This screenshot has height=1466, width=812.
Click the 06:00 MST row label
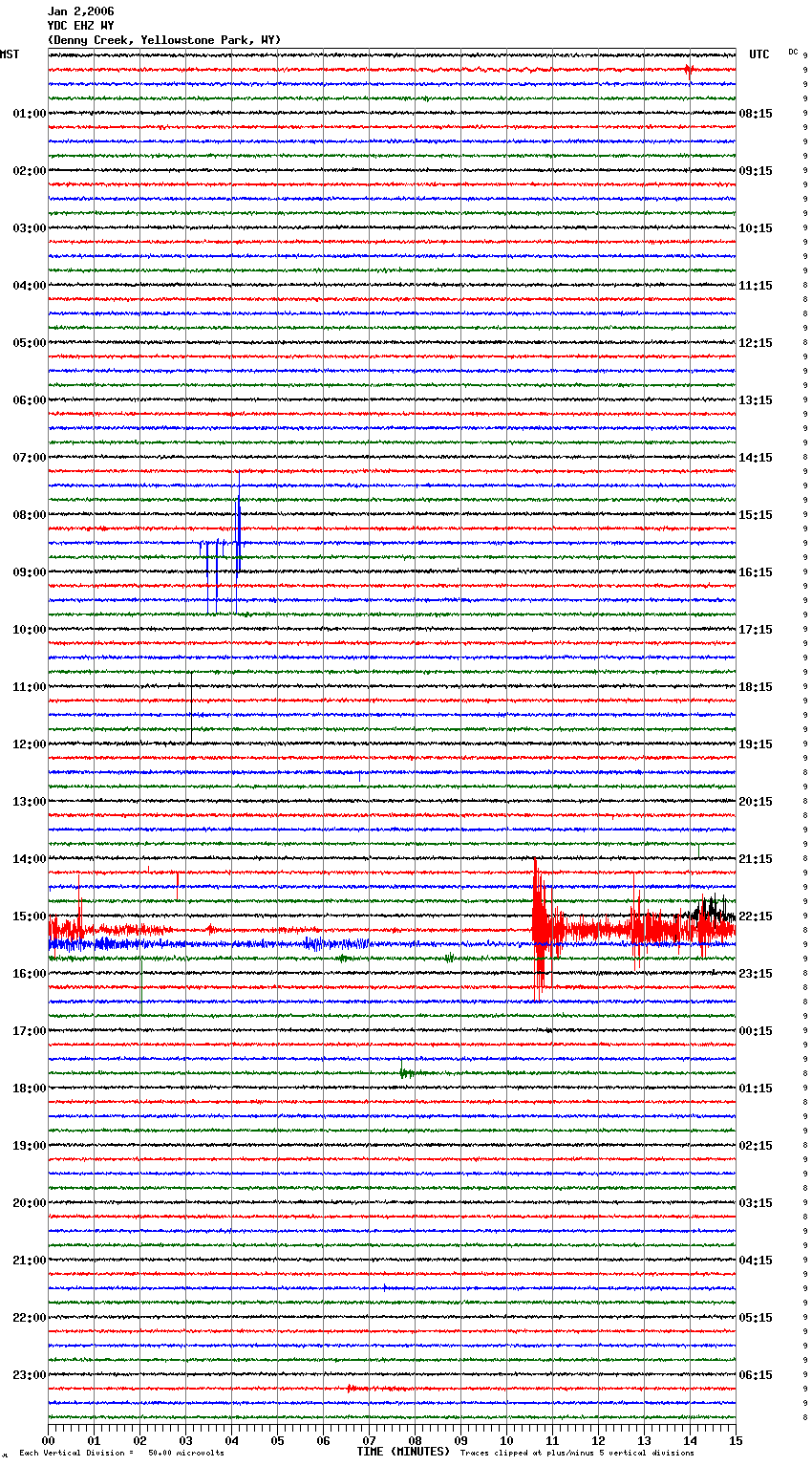point(29,400)
